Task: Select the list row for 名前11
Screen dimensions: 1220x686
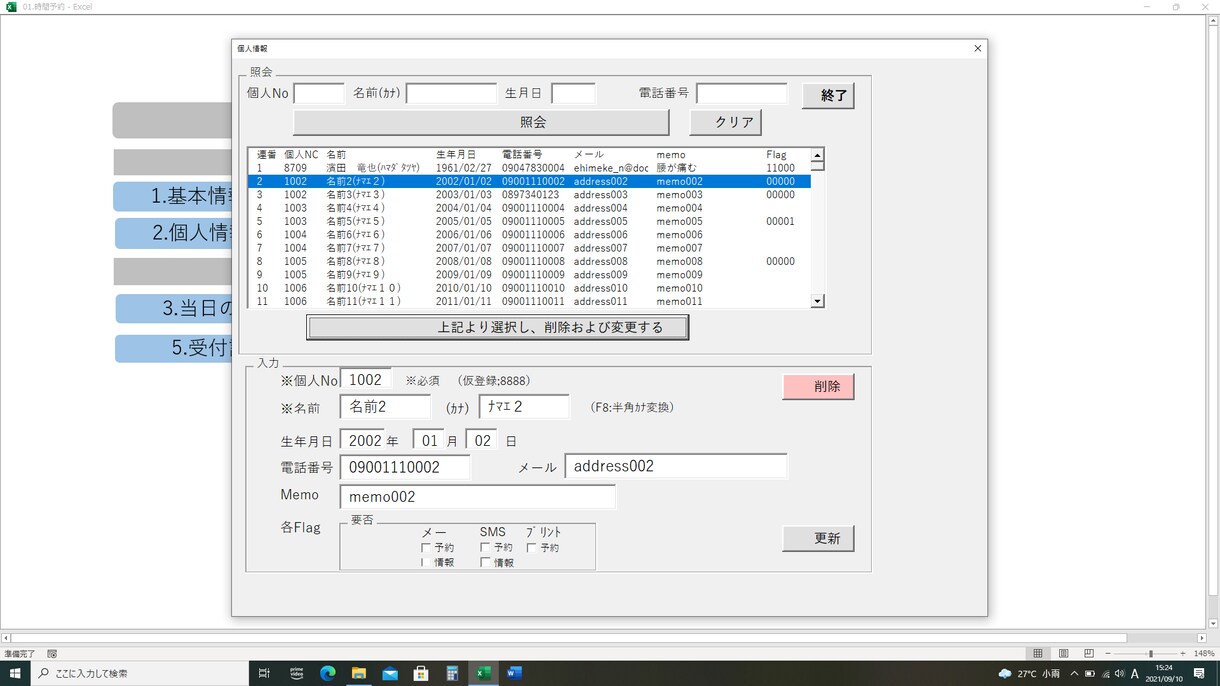Action: tap(529, 301)
